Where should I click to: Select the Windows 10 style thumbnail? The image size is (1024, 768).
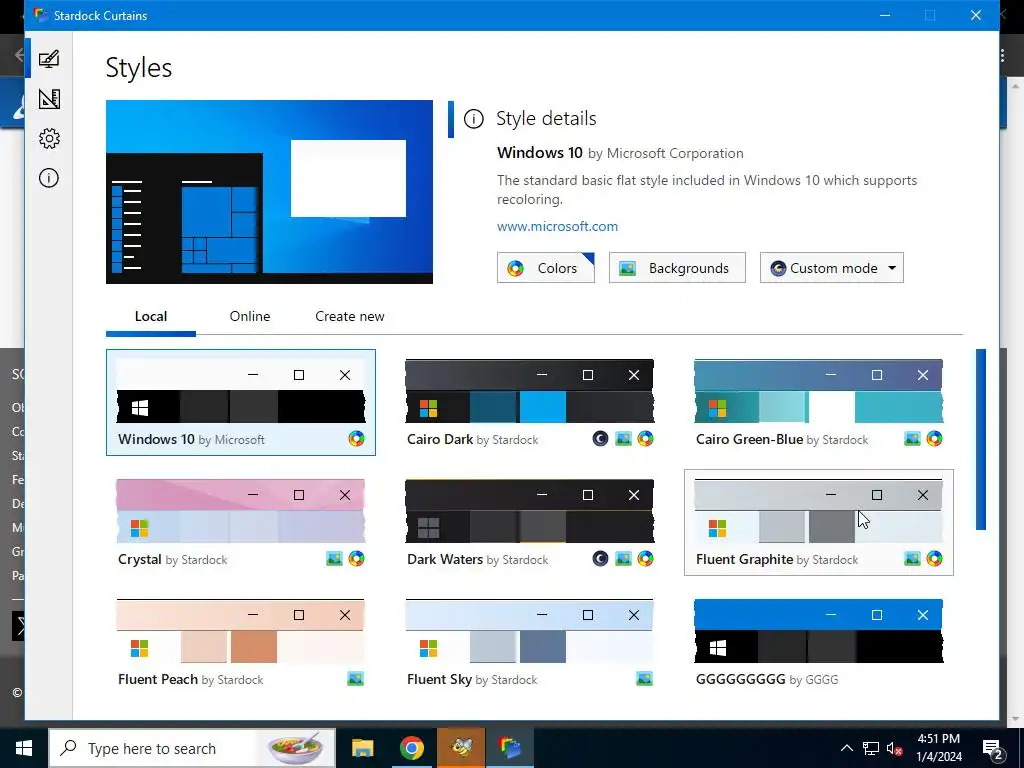click(241, 402)
